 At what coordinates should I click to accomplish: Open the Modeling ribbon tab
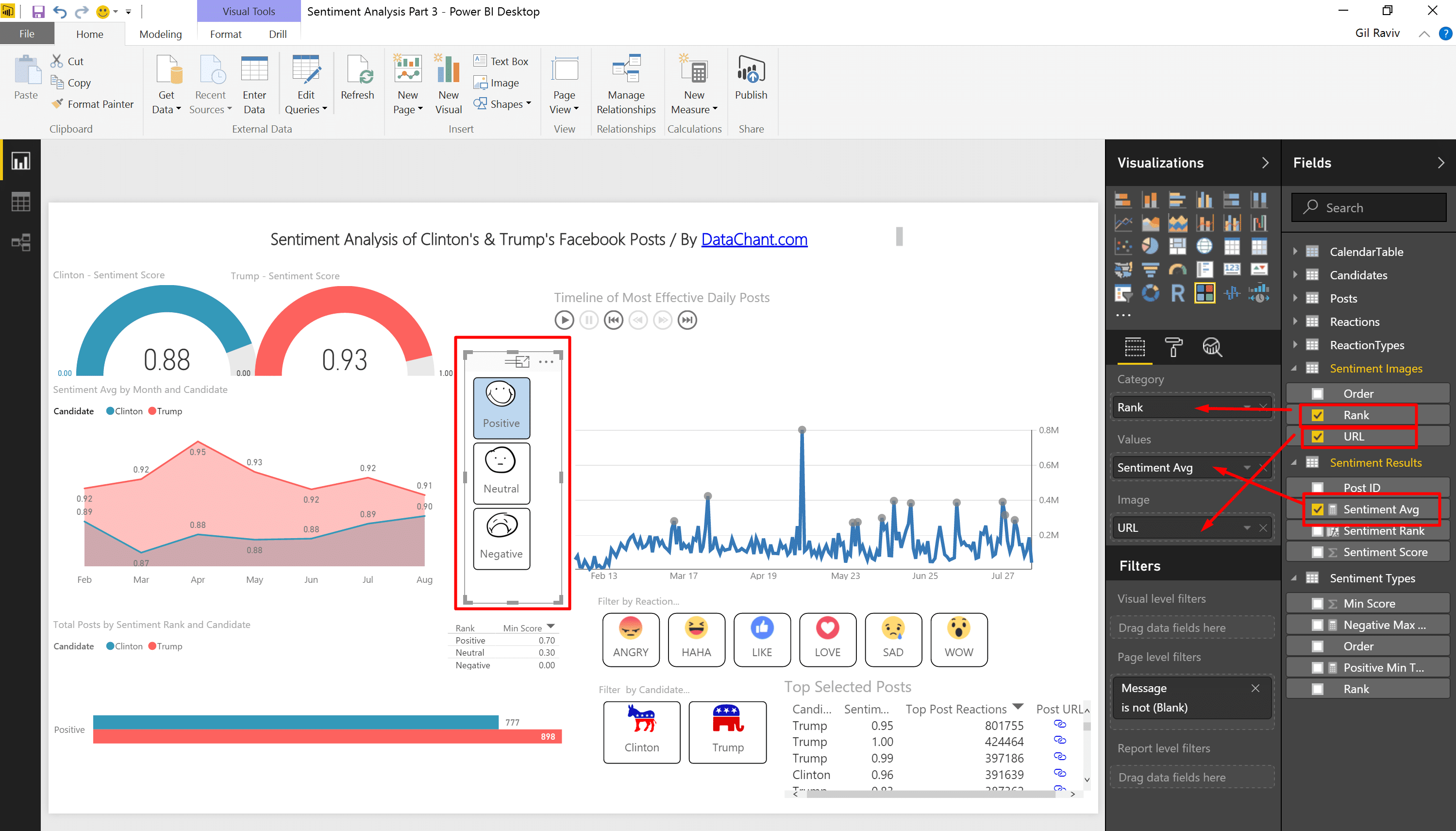point(160,34)
